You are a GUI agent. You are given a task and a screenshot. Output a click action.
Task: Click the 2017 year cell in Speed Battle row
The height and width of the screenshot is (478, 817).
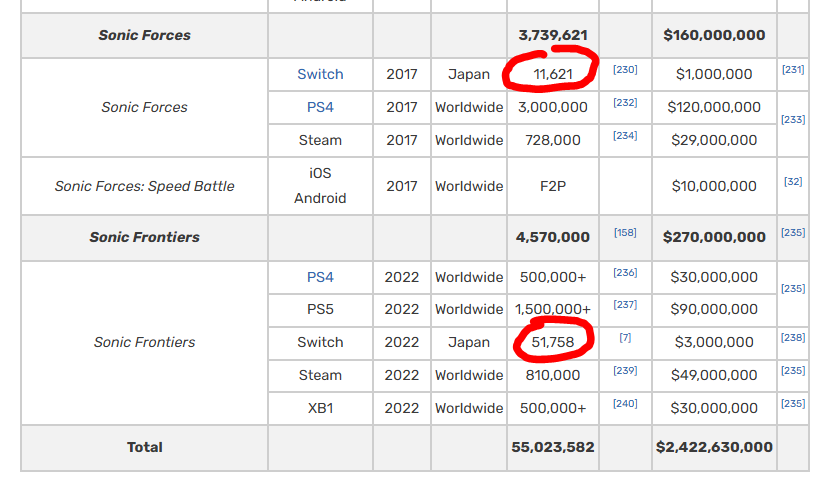402,186
